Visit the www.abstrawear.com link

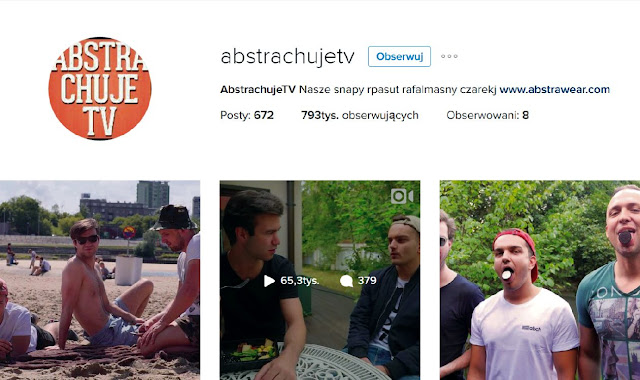point(554,89)
